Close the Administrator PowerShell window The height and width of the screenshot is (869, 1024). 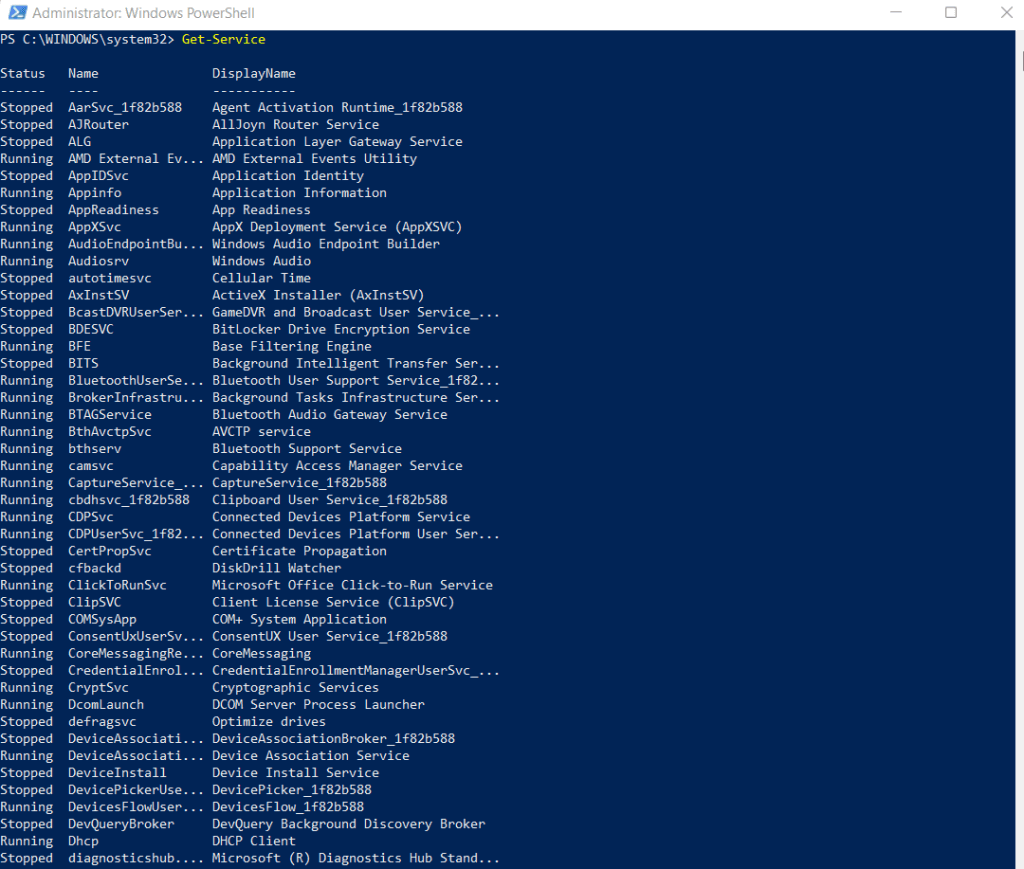click(1006, 12)
